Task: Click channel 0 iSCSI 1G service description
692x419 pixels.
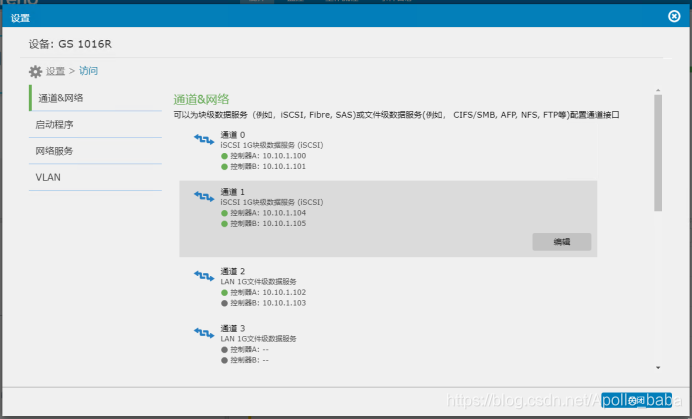Action: (x=272, y=145)
